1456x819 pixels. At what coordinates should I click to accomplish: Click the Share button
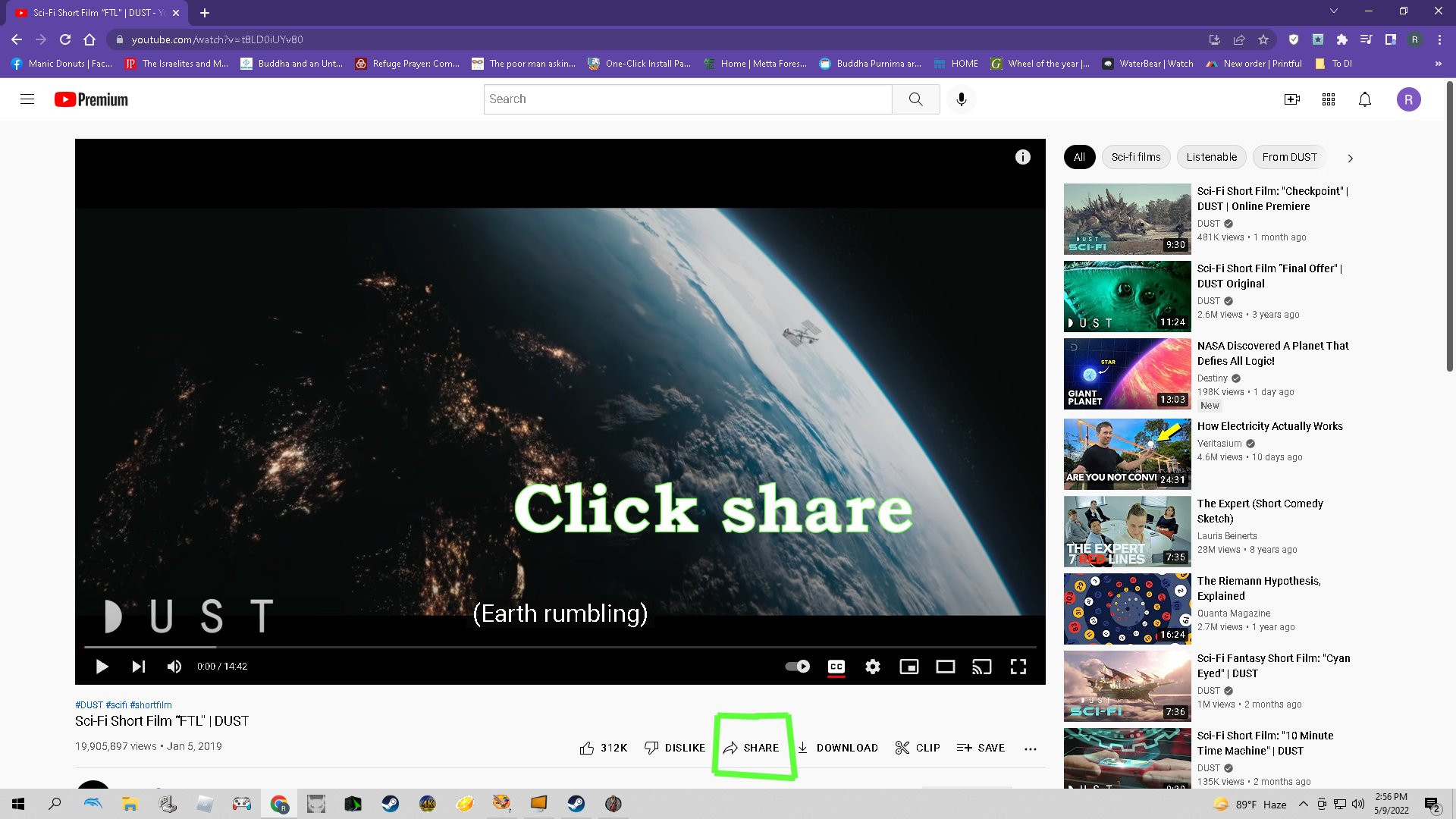click(x=751, y=748)
